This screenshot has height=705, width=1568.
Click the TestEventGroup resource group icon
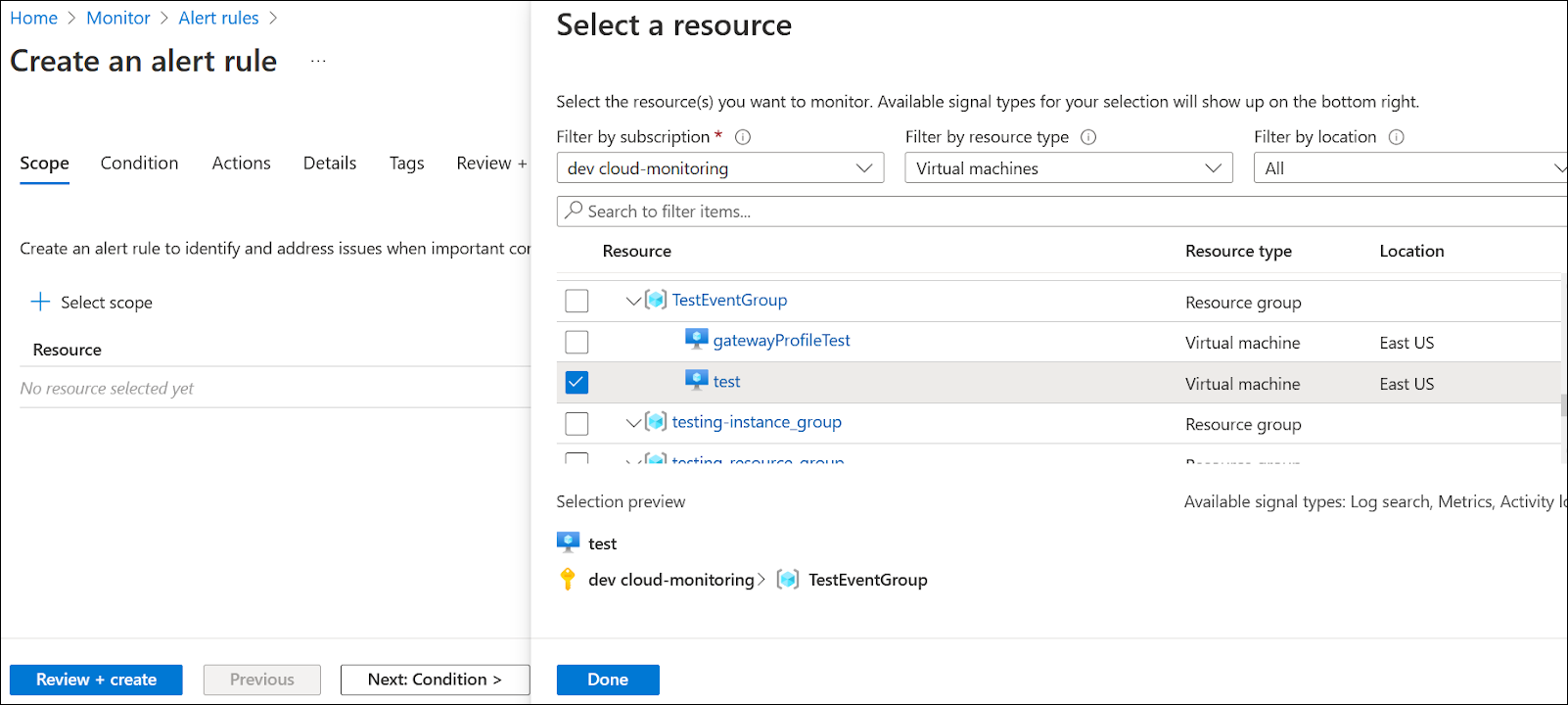tap(656, 300)
